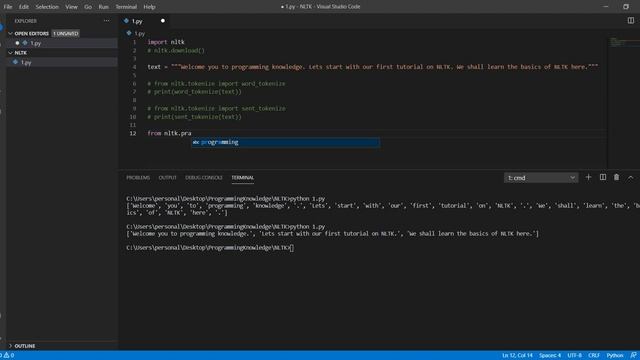Image resolution: width=640 pixels, height=360 pixels.
Task: Open the File menu
Action: point(8,7)
